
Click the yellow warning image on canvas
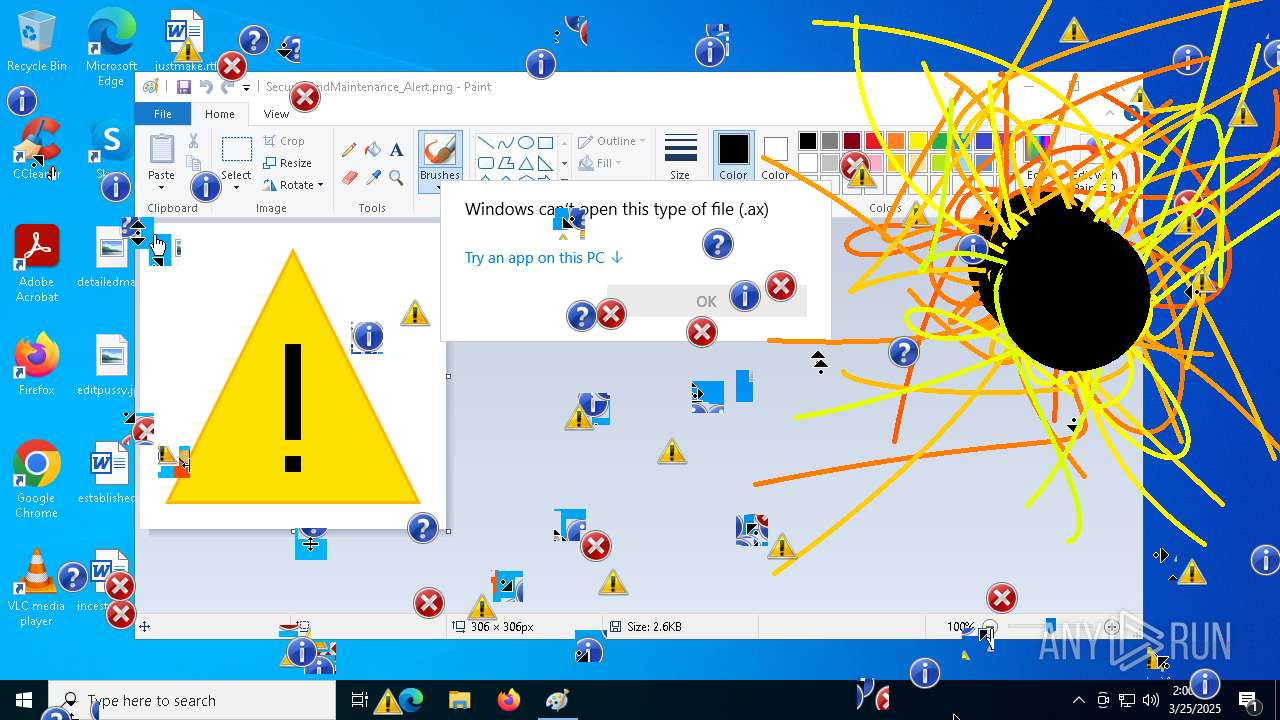(x=293, y=376)
